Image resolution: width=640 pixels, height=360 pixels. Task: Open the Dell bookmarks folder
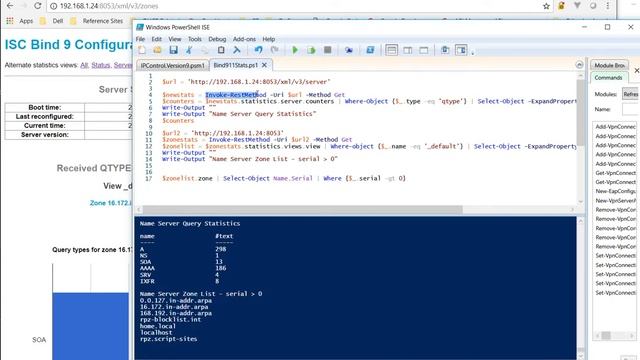pos(51,21)
